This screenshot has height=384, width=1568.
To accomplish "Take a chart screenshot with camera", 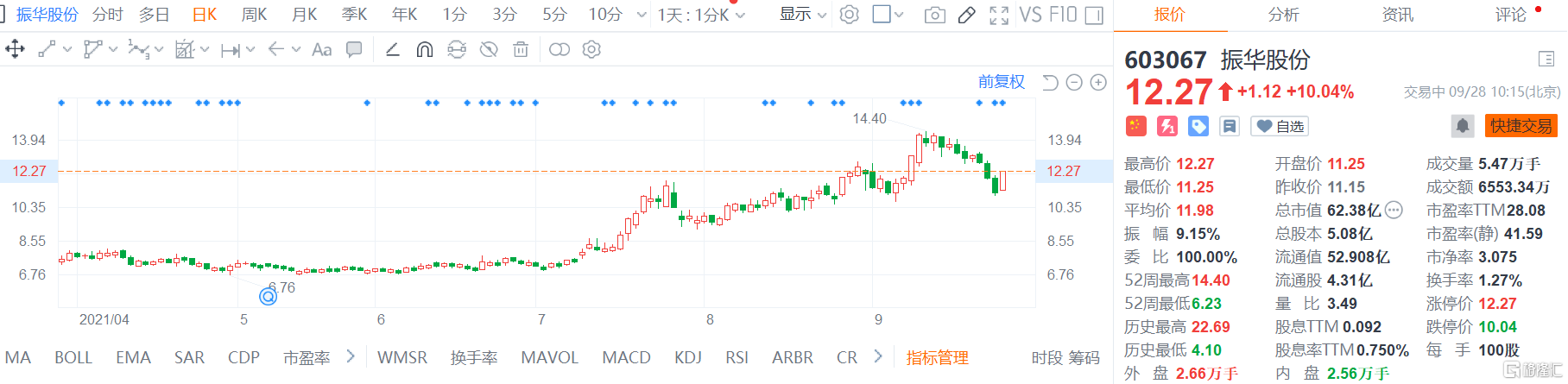I will (934, 15).
